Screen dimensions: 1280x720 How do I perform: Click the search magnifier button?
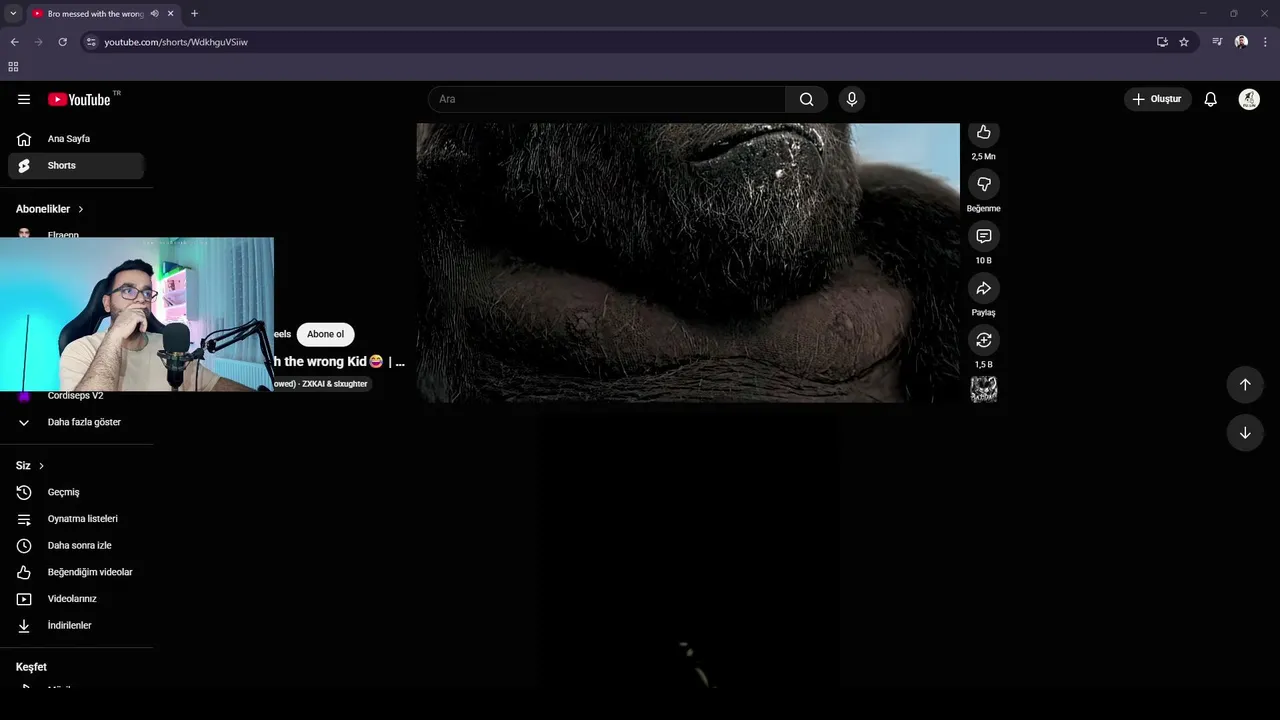click(806, 99)
